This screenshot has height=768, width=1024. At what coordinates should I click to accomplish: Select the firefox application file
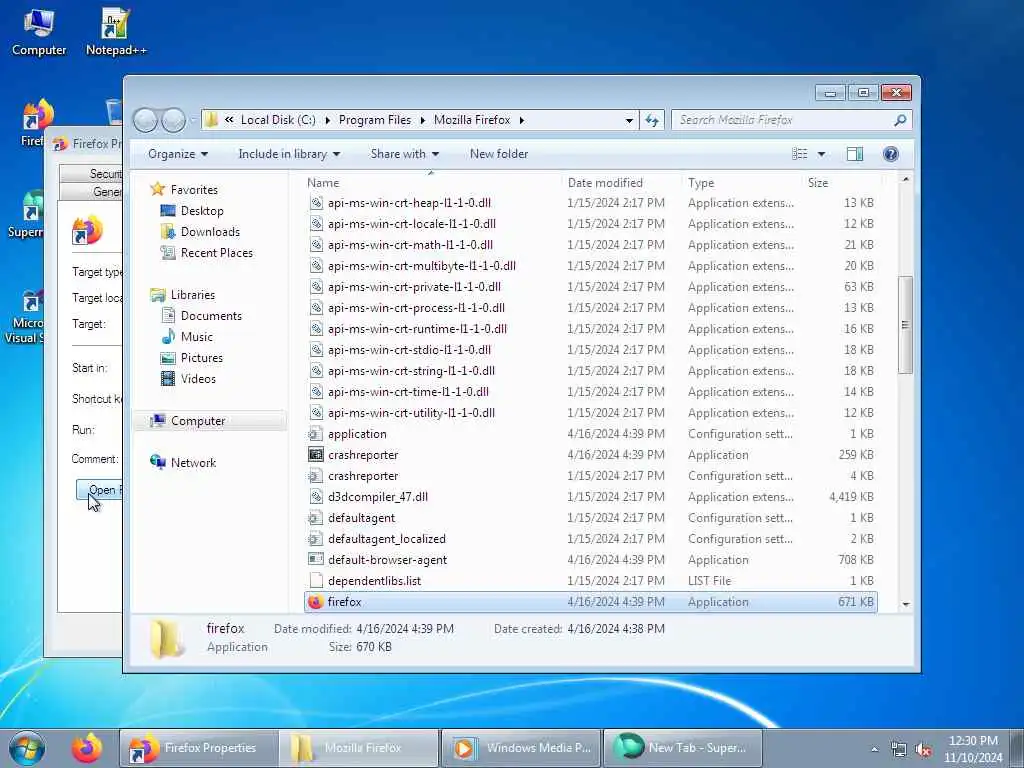590,601
